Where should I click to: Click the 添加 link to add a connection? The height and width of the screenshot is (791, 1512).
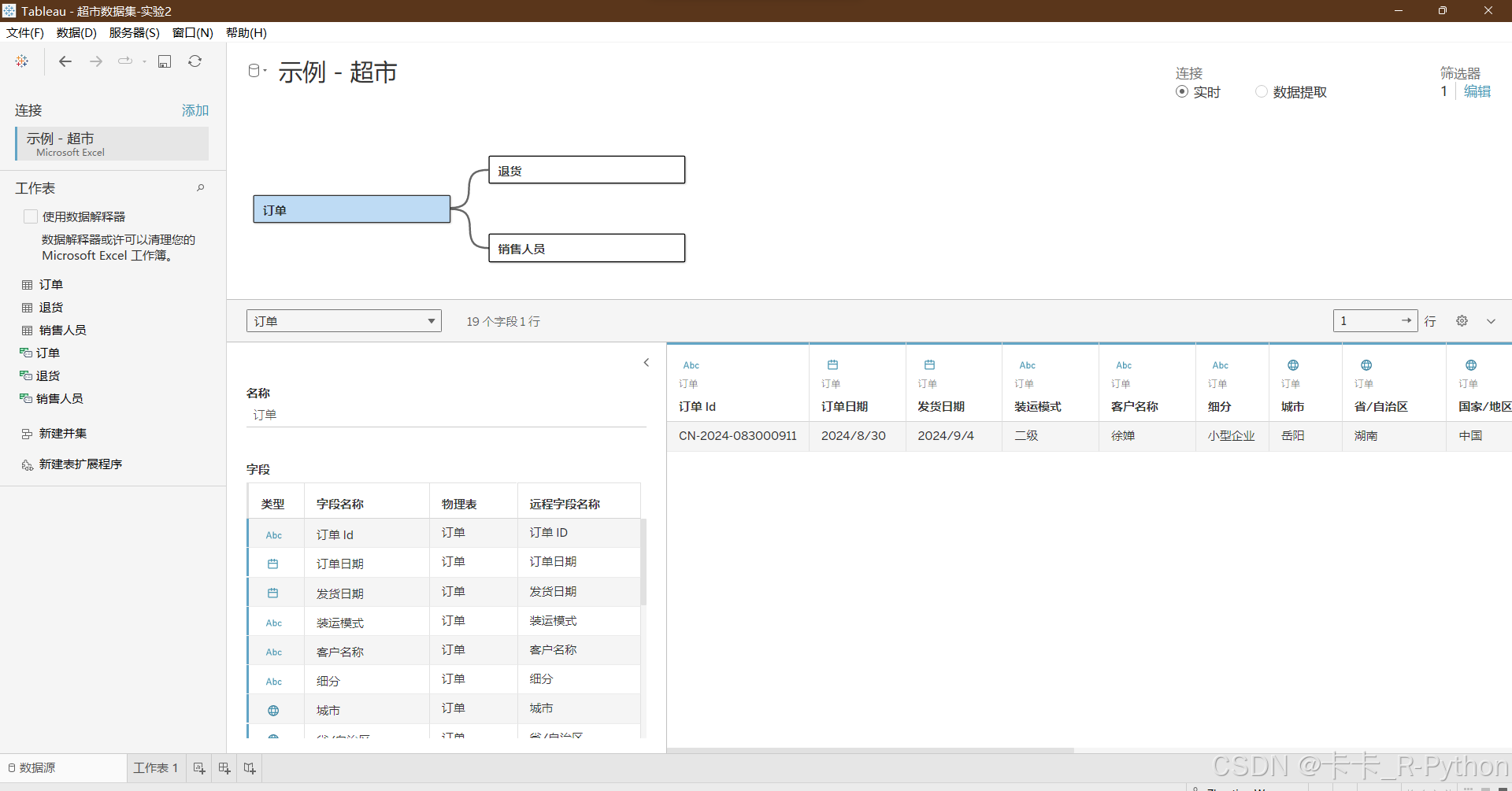[195, 110]
